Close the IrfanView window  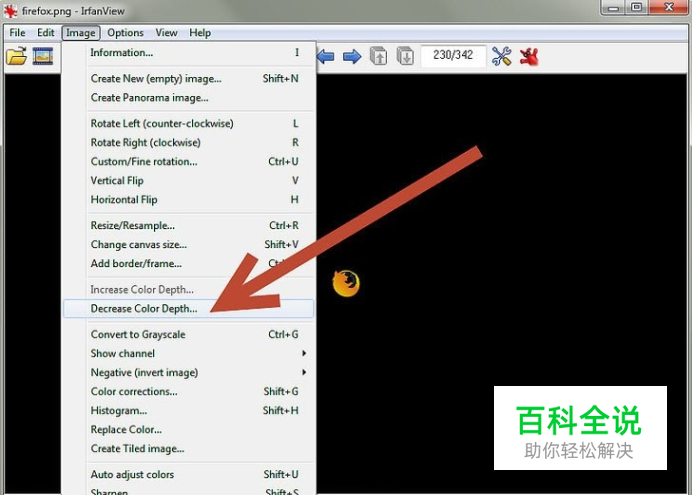pyautogui.click(x=669, y=7)
